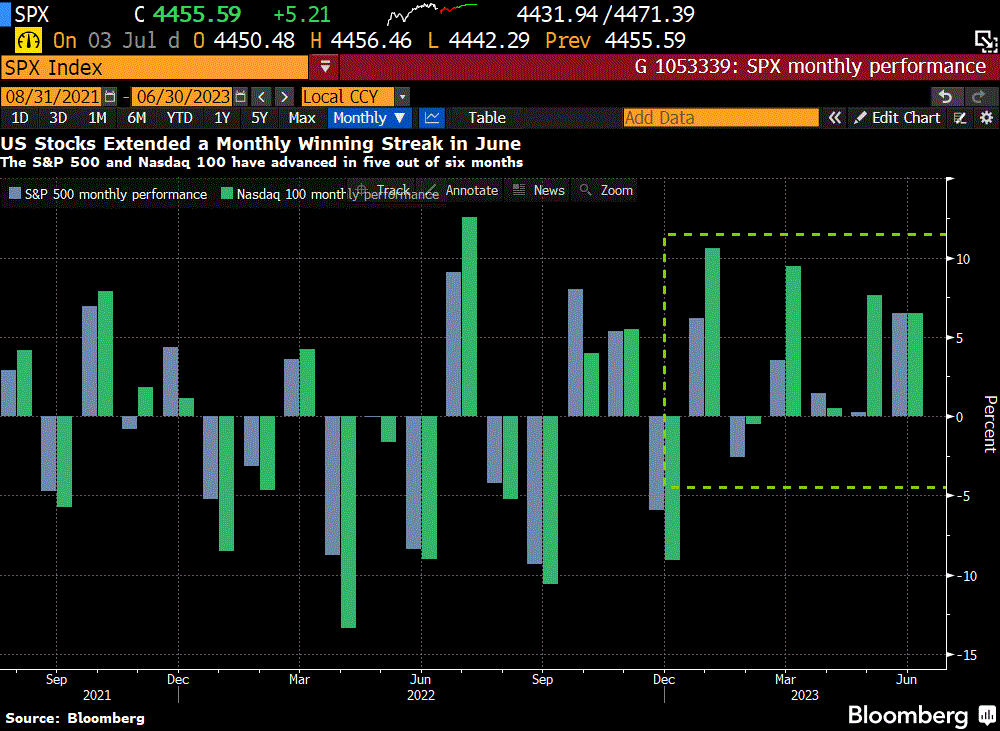Screen dimensions: 1000x731
Task: Click the red G 1053339 chart title bar
Action: (669, 67)
